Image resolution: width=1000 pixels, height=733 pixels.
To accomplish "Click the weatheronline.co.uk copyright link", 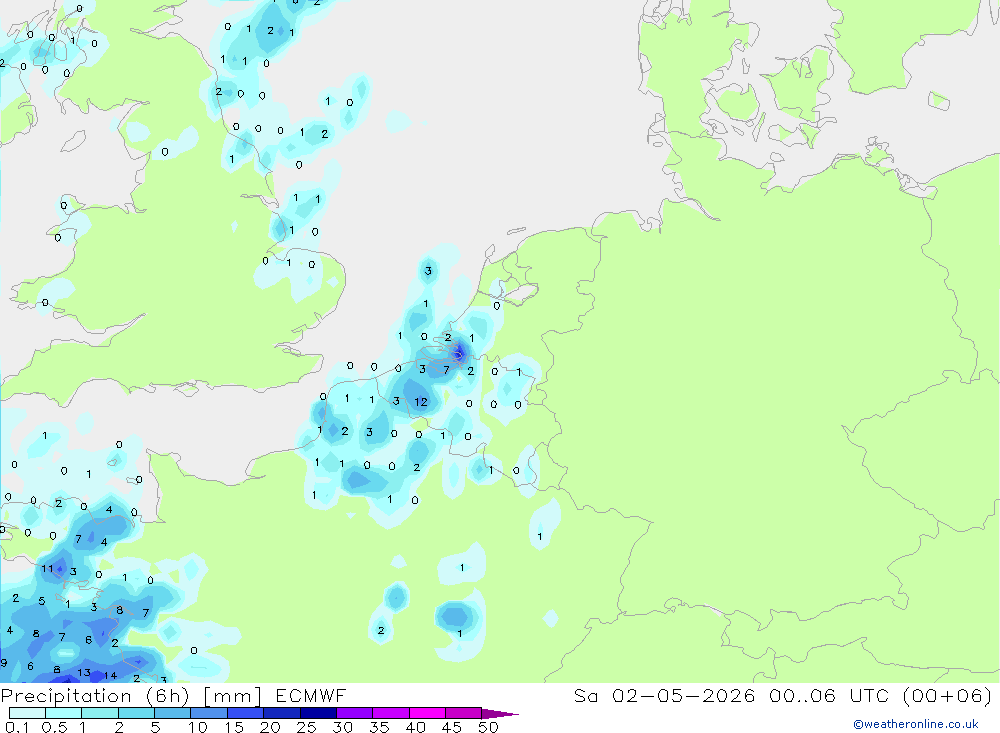I will [916, 724].
